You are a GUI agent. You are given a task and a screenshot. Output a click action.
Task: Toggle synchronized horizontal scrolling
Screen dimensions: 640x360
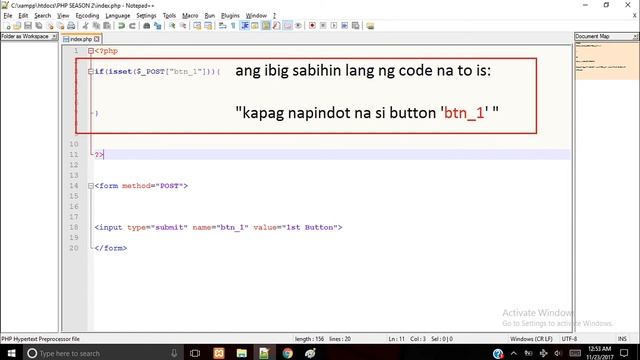(208, 26)
